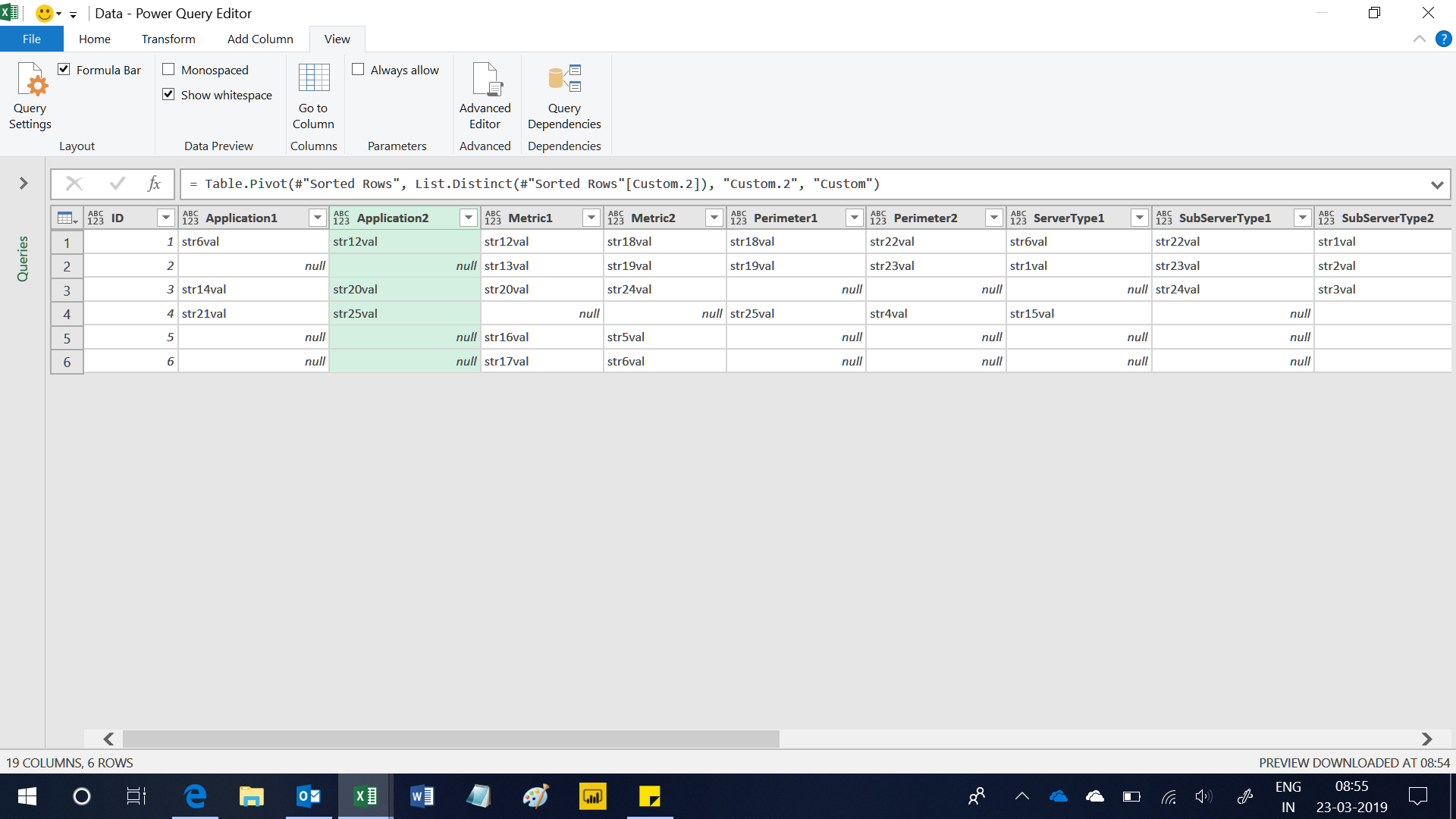Image resolution: width=1456 pixels, height=819 pixels.
Task: Switch to the Transform tab
Action: pyautogui.click(x=168, y=39)
